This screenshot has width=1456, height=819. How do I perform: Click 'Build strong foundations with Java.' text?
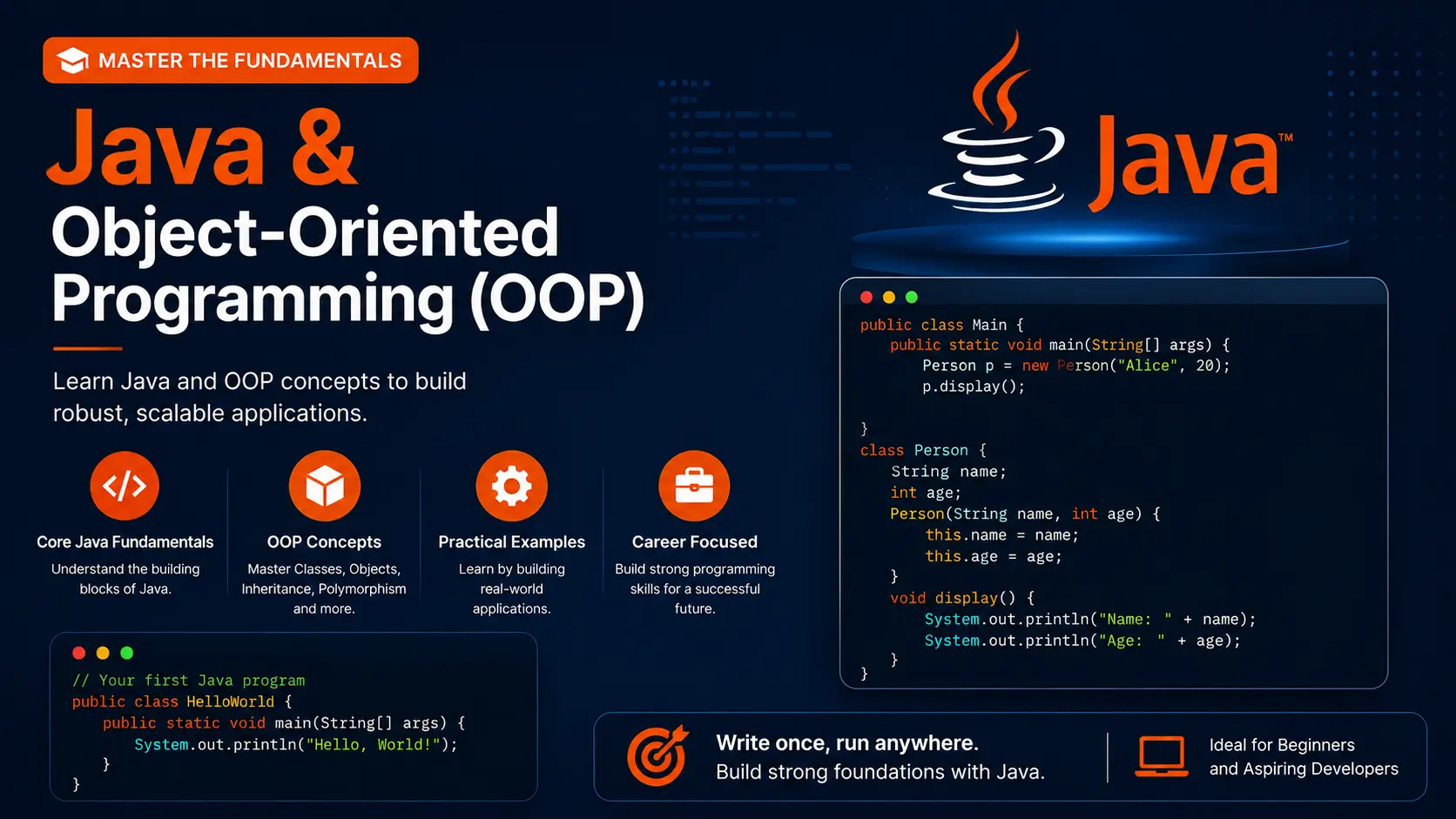pos(880,772)
